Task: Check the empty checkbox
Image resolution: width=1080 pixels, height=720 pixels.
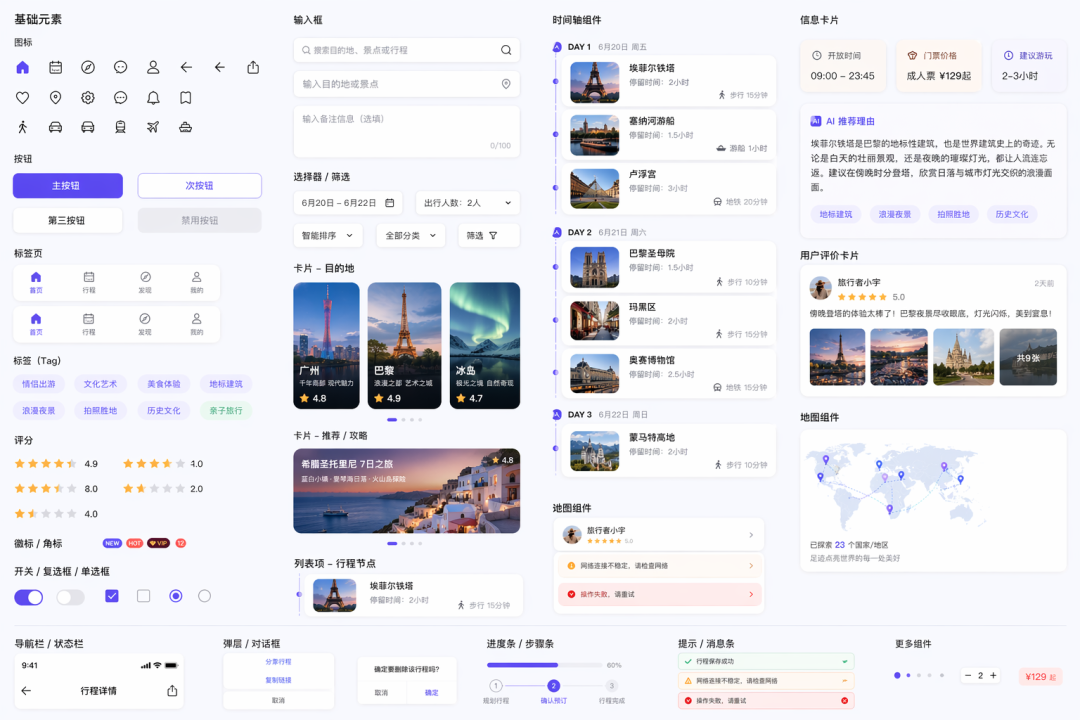Action: click(x=143, y=596)
